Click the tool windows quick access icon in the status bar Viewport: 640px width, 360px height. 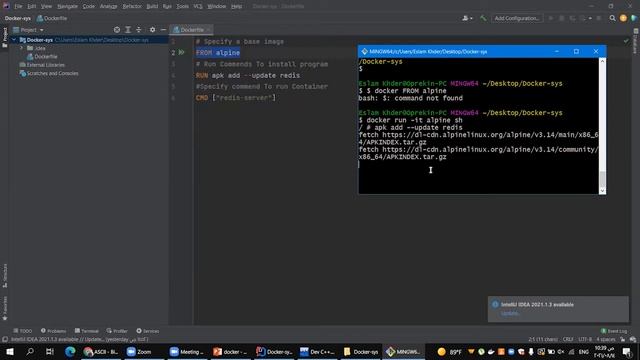point(5,339)
